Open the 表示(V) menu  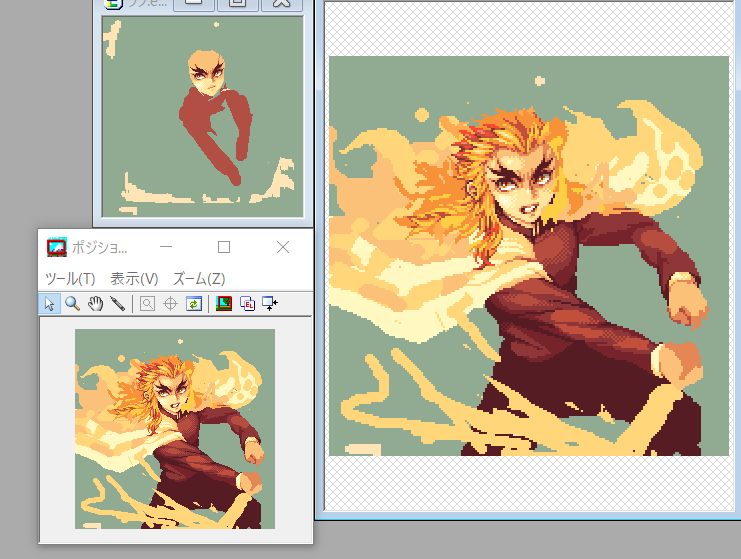(134, 279)
